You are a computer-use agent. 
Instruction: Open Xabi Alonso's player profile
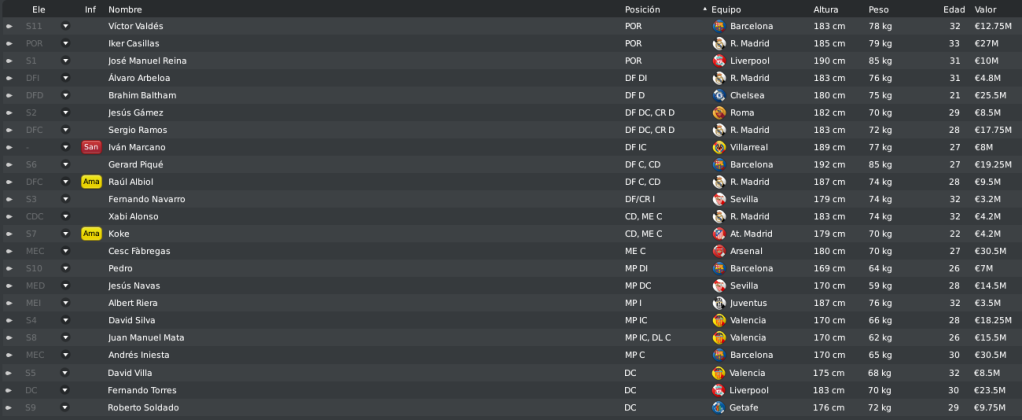pyautogui.click(x=133, y=217)
